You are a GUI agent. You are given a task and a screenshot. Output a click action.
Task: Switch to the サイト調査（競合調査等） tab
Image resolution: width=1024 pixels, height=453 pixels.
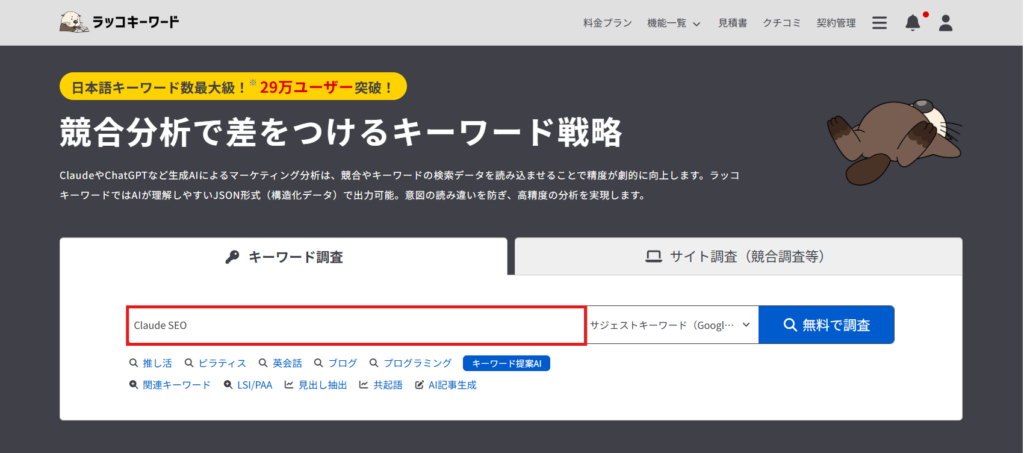(738, 257)
